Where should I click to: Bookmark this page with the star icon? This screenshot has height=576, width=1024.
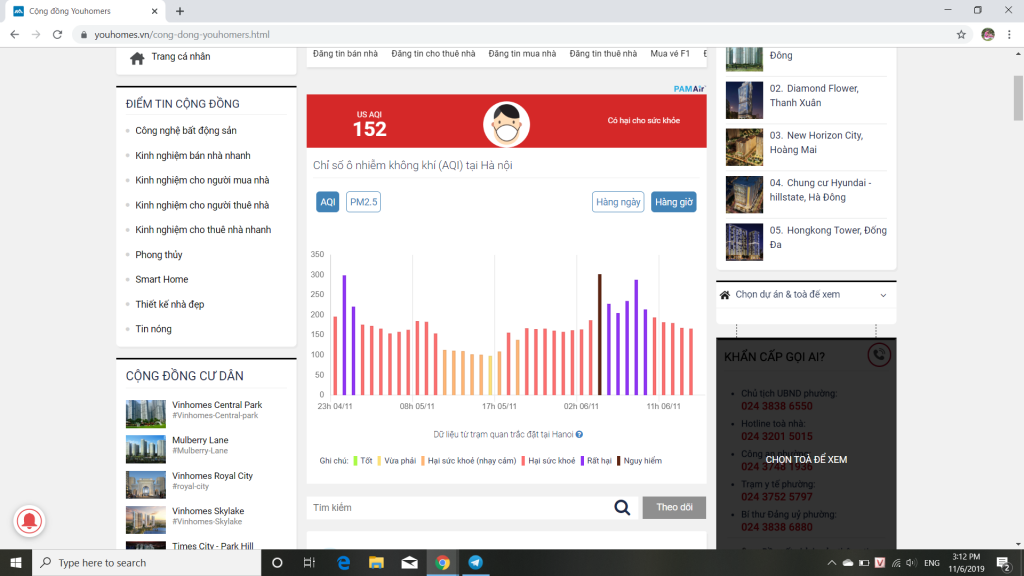(x=961, y=35)
